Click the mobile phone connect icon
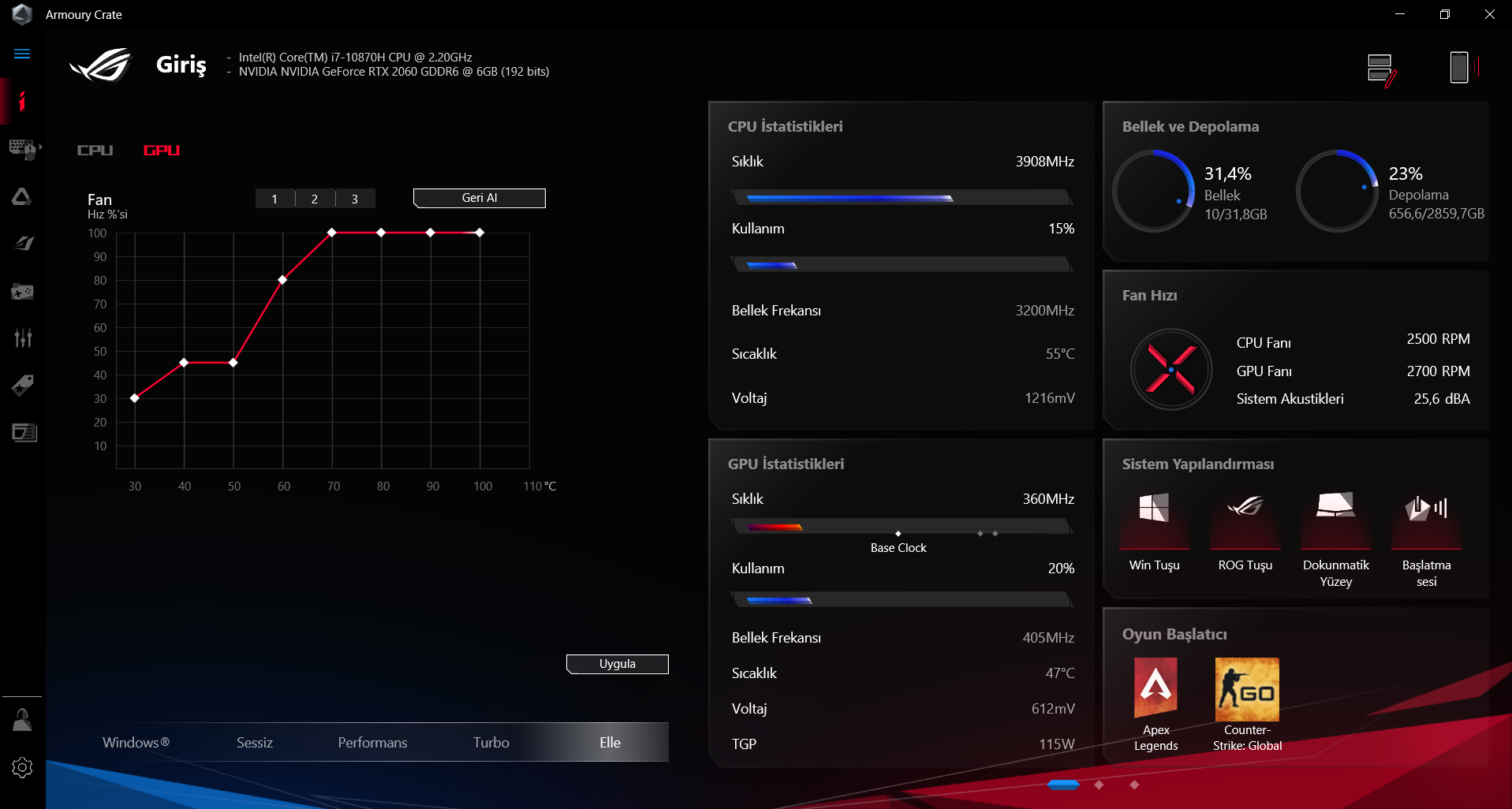 [x=1464, y=68]
